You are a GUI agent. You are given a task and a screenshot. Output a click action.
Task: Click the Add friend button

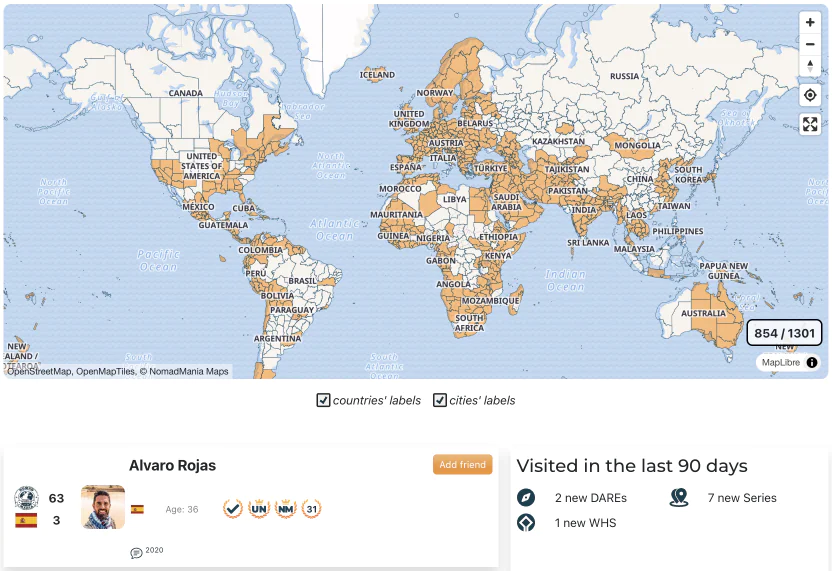click(462, 465)
